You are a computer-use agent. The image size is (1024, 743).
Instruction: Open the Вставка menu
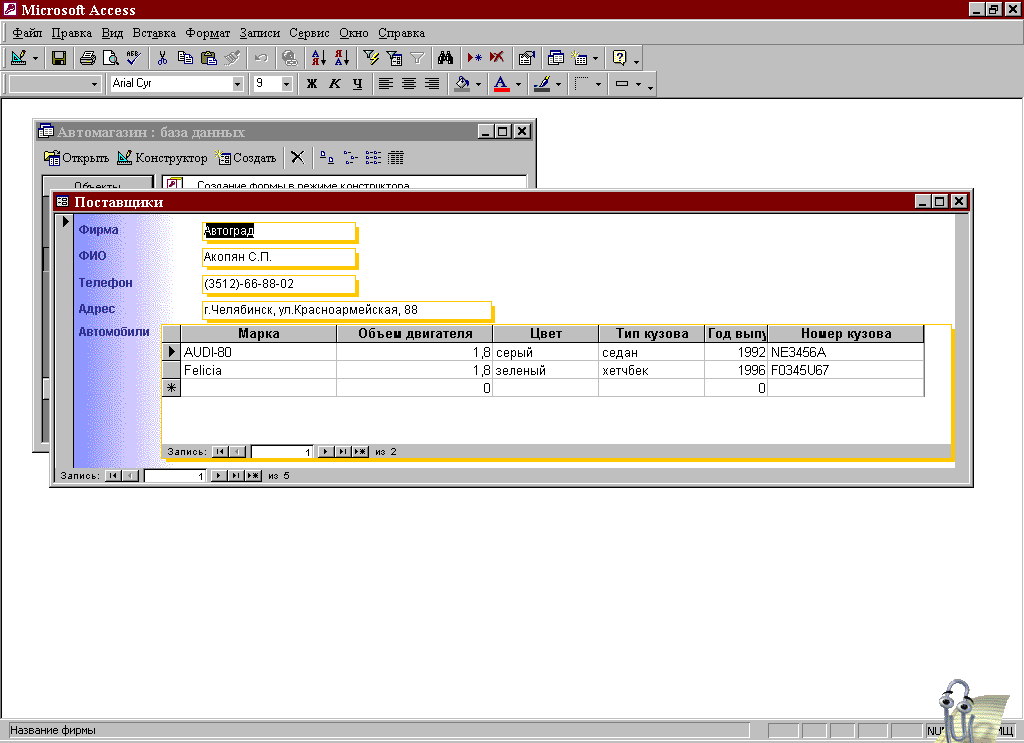(154, 33)
